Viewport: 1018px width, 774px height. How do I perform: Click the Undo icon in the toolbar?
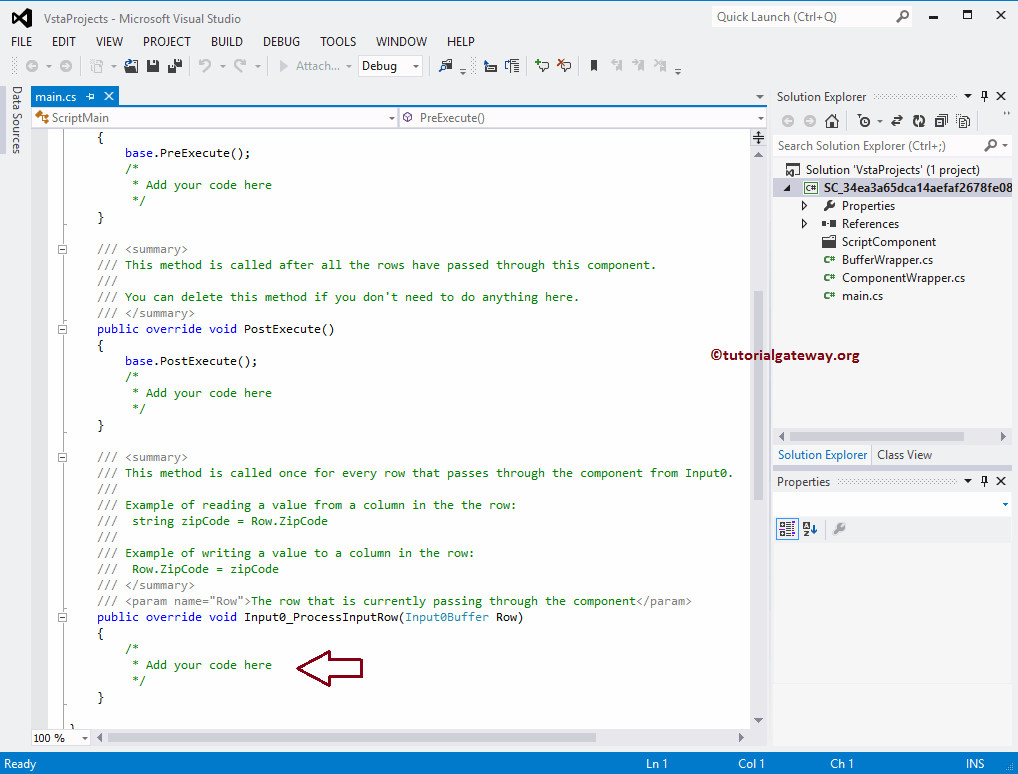[204, 65]
